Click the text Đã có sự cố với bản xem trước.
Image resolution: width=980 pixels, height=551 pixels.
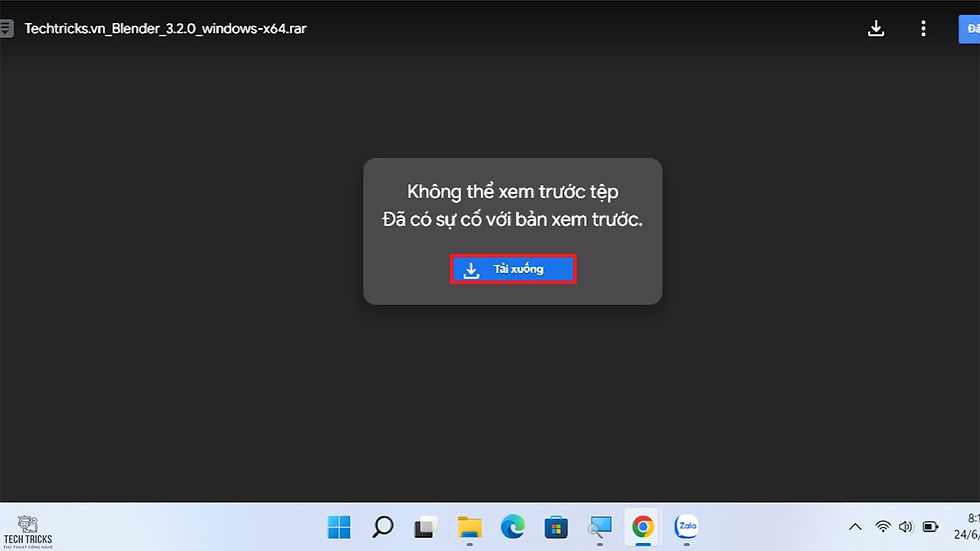pyautogui.click(x=512, y=219)
